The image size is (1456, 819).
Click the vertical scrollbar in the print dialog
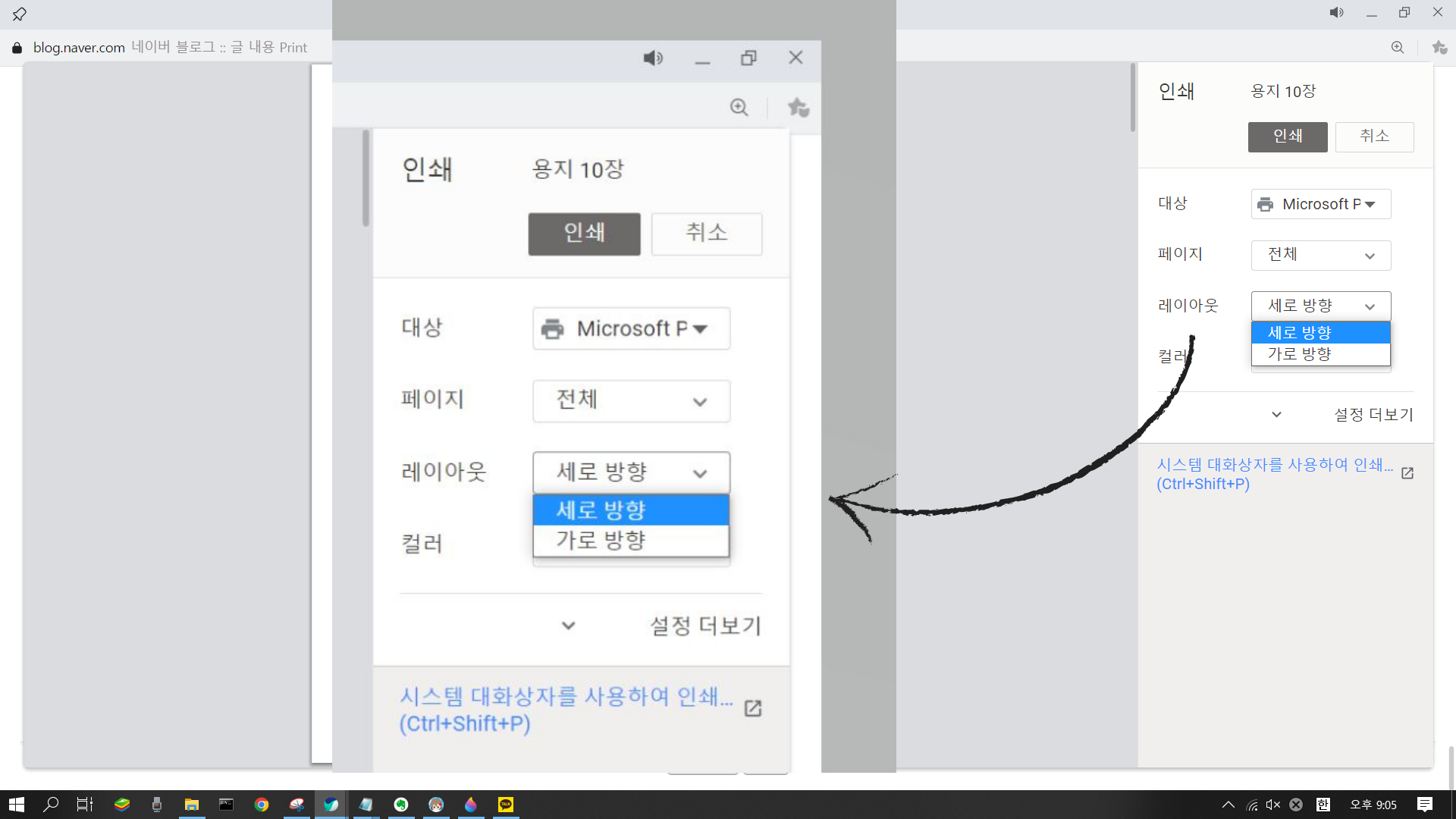(365, 176)
